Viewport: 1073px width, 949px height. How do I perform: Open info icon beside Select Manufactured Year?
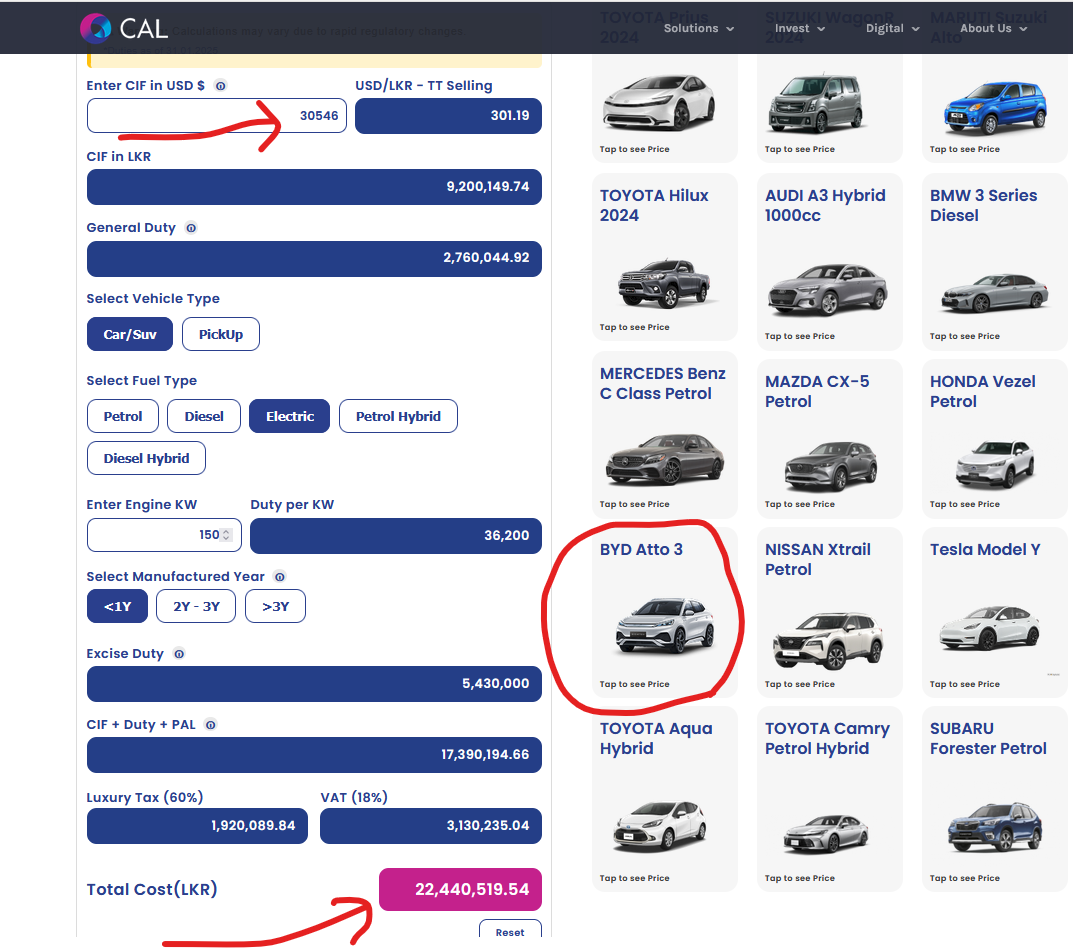tap(279, 577)
